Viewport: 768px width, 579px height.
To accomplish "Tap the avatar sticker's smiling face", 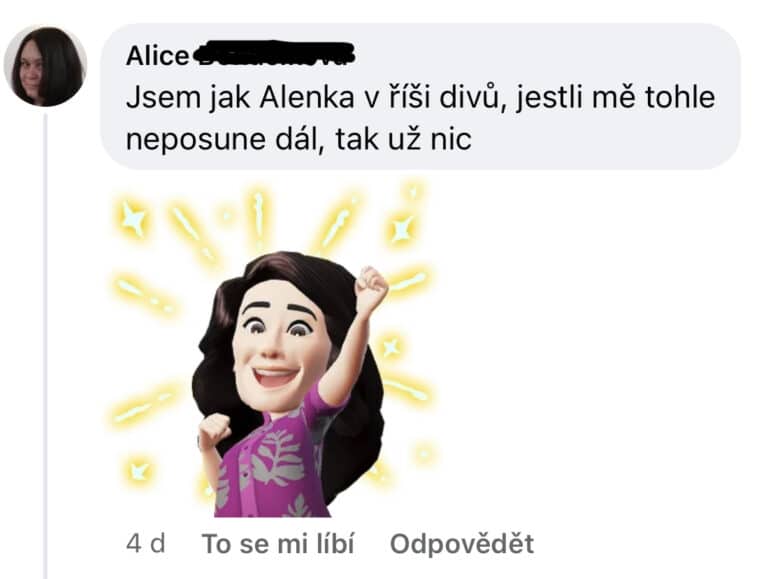I will click(278, 345).
